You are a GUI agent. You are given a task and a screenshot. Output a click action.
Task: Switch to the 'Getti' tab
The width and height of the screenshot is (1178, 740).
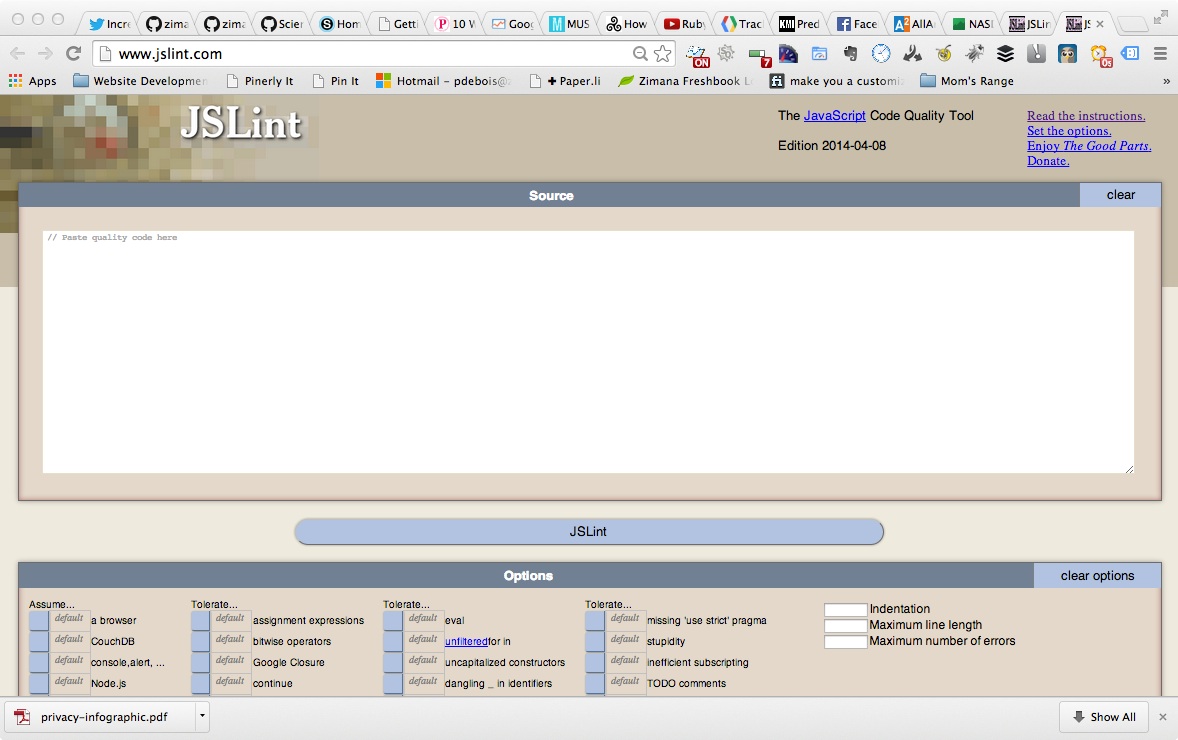pyautogui.click(x=397, y=23)
